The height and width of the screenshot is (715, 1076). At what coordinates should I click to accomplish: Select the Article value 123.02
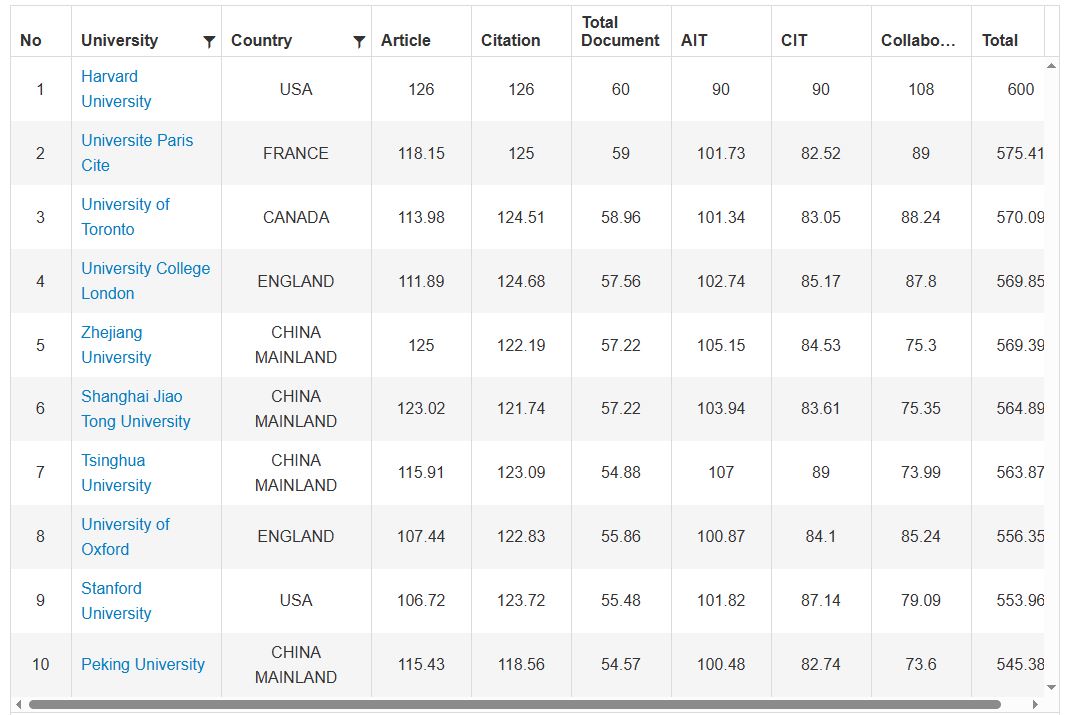421,409
